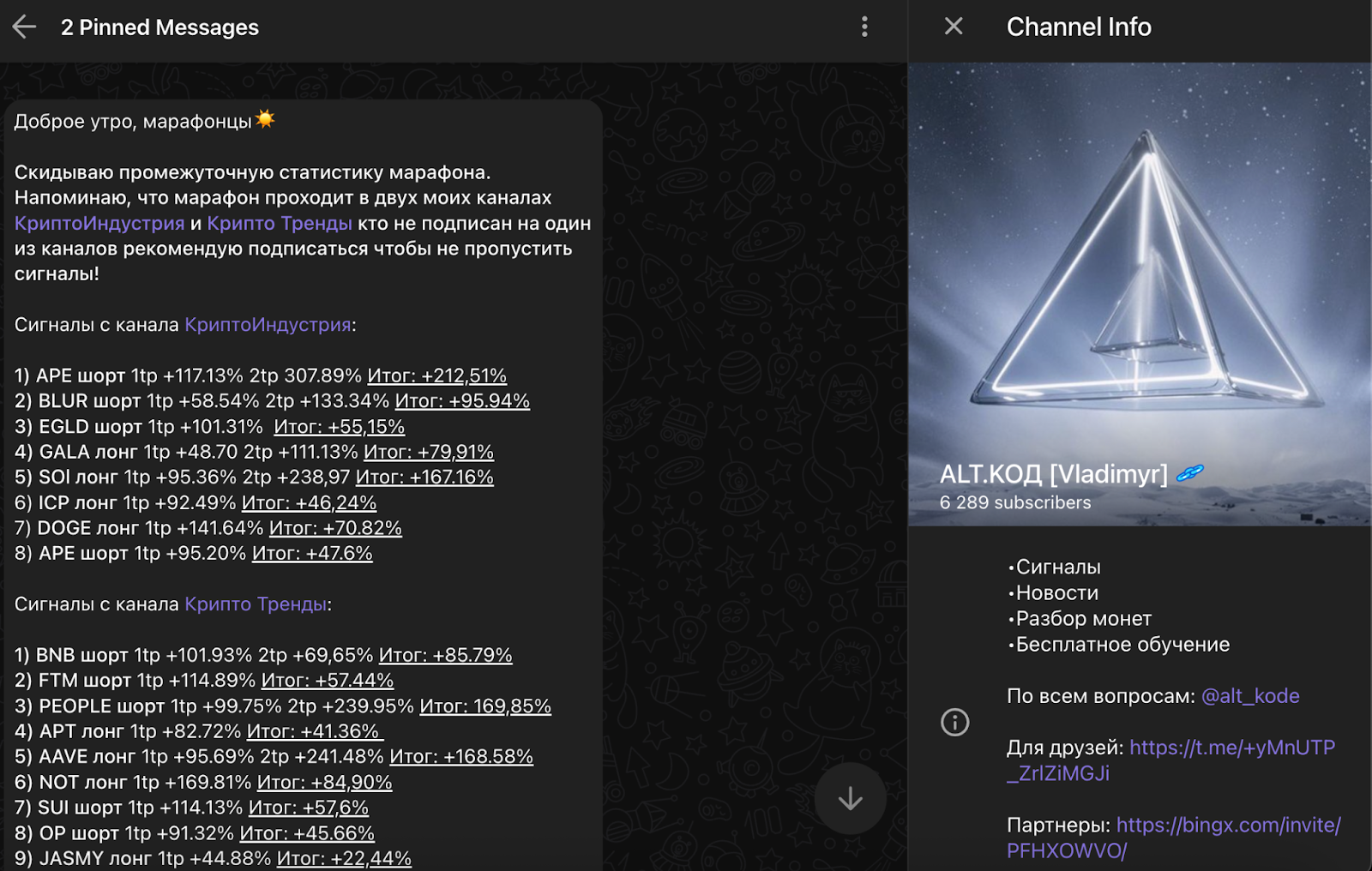The width and height of the screenshot is (1372, 871).
Task: Click 'Итог: 169,85%' on the PEOPLE line
Action: [485, 706]
